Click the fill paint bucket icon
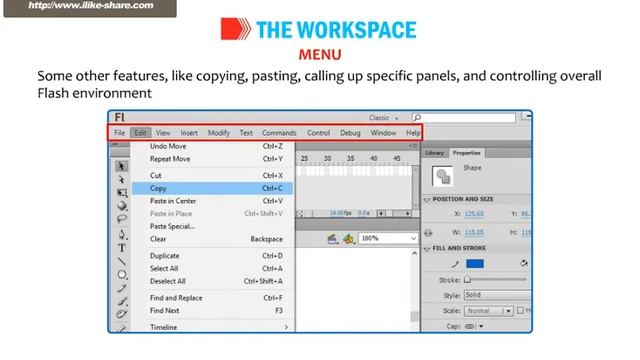The height and width of the screenshot is (360, 640). click(524, 264)
